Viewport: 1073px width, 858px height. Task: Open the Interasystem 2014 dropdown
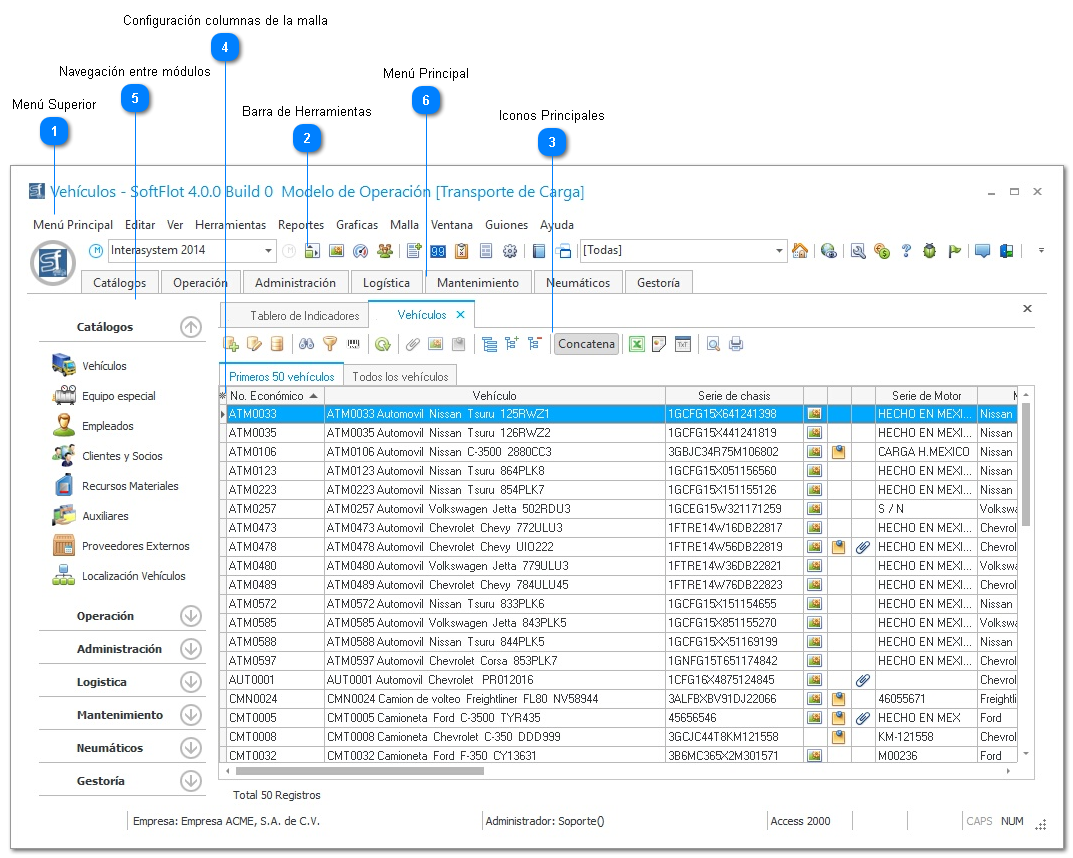click(x=269, y=251)
